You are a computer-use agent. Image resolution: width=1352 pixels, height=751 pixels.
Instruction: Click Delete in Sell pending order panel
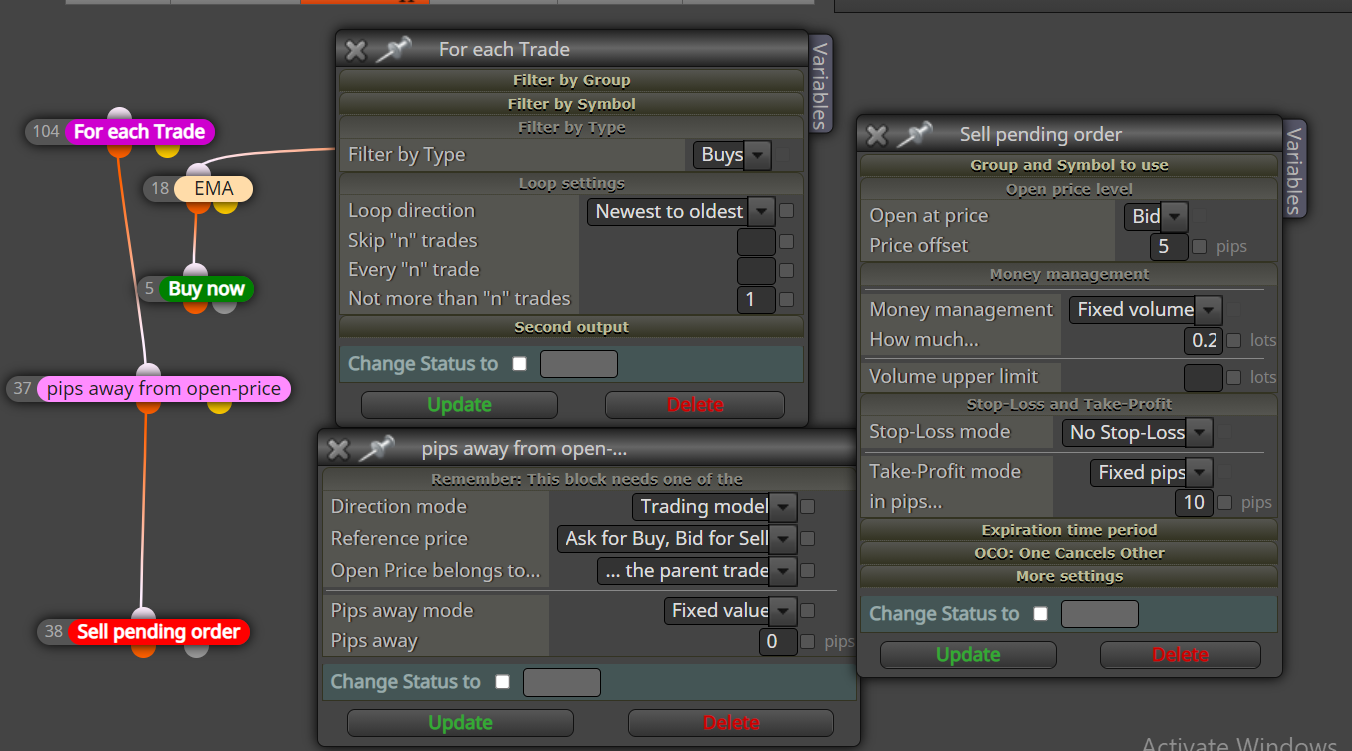[x=1180, y=655]
